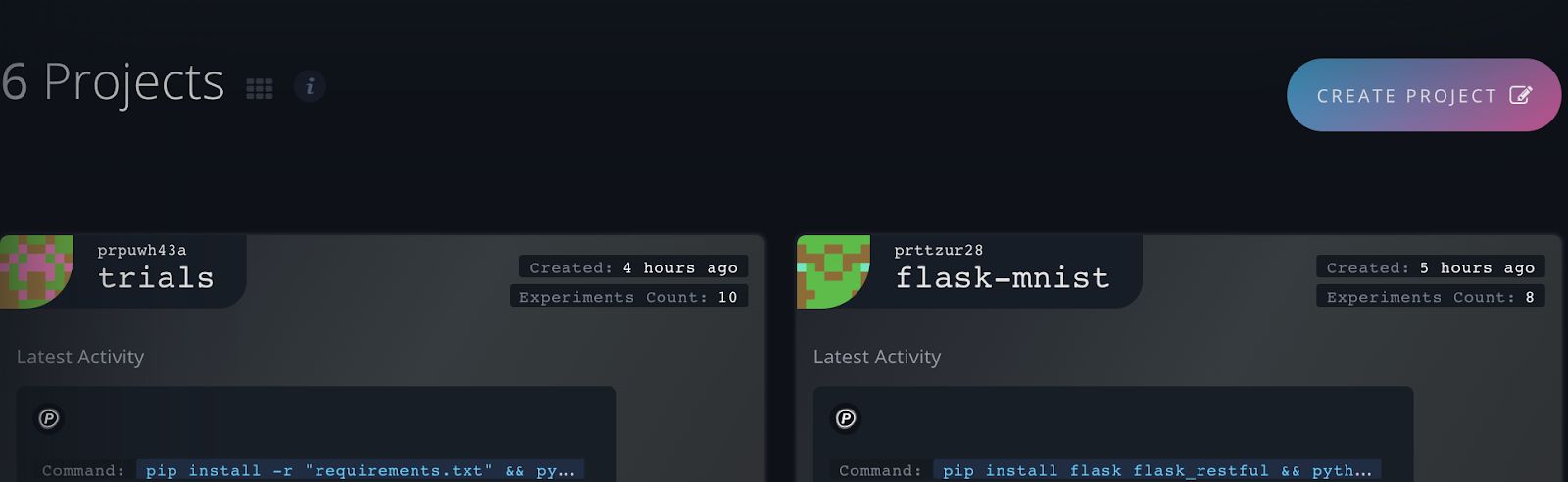Click the 'Experiments Count: 10' badge

628,296
